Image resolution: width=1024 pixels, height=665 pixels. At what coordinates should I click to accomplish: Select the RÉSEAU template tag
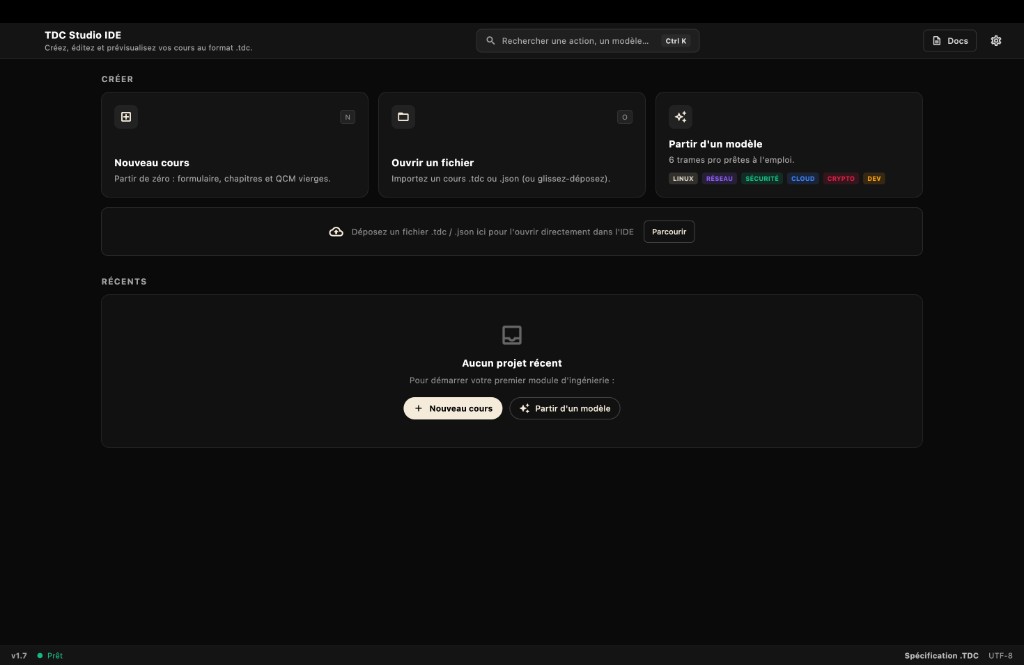[x=719, y=178]
